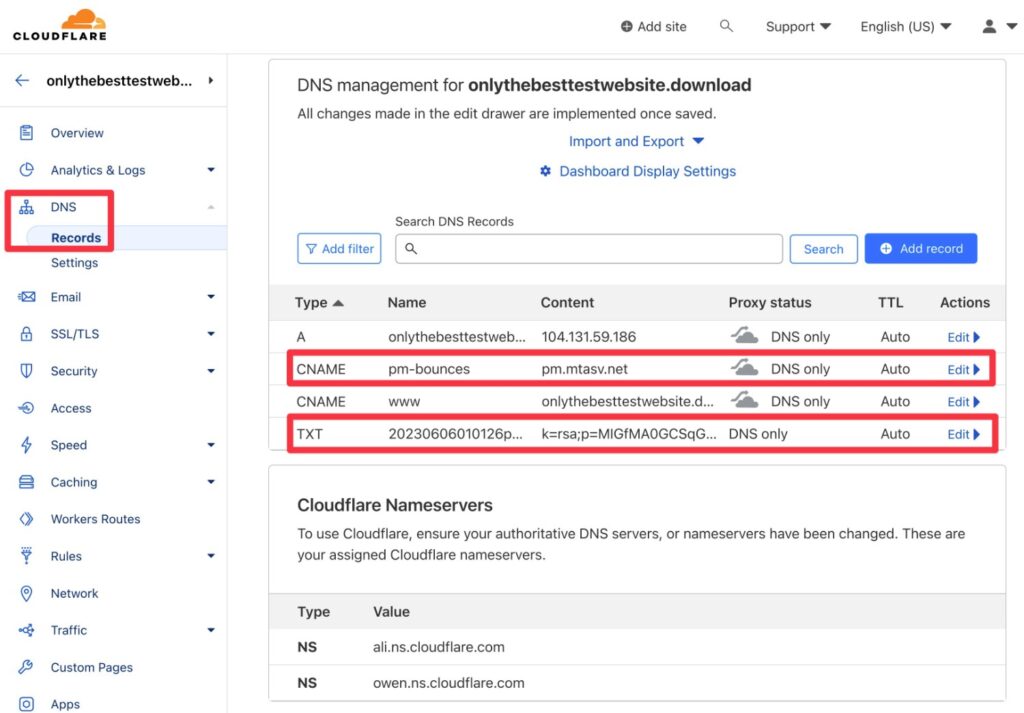
Task: Click the Dashboard Display Settings gear icon
Action: (x=545, y=171)
